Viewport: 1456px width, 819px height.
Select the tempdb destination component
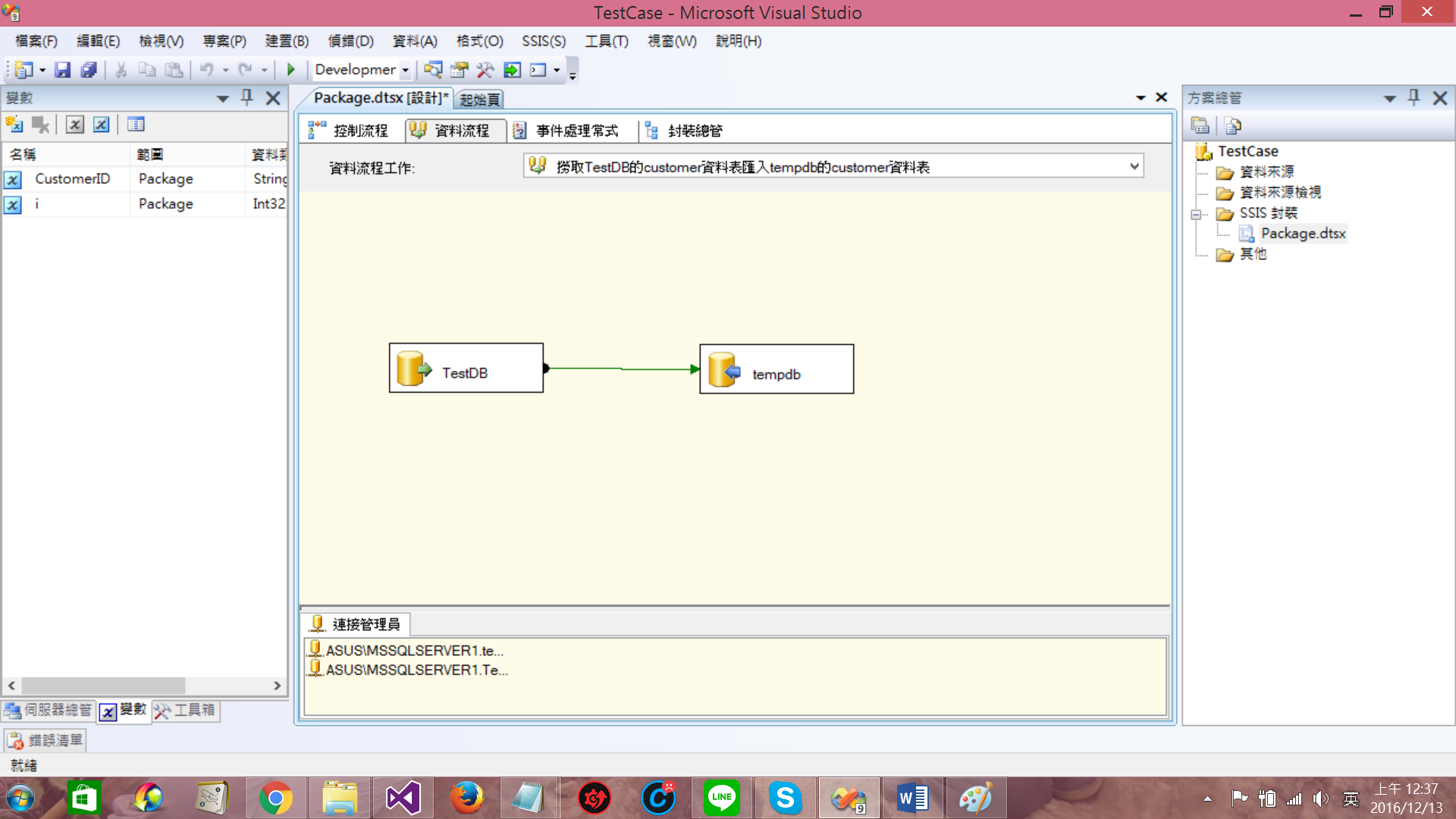click(x=777, y=369)
